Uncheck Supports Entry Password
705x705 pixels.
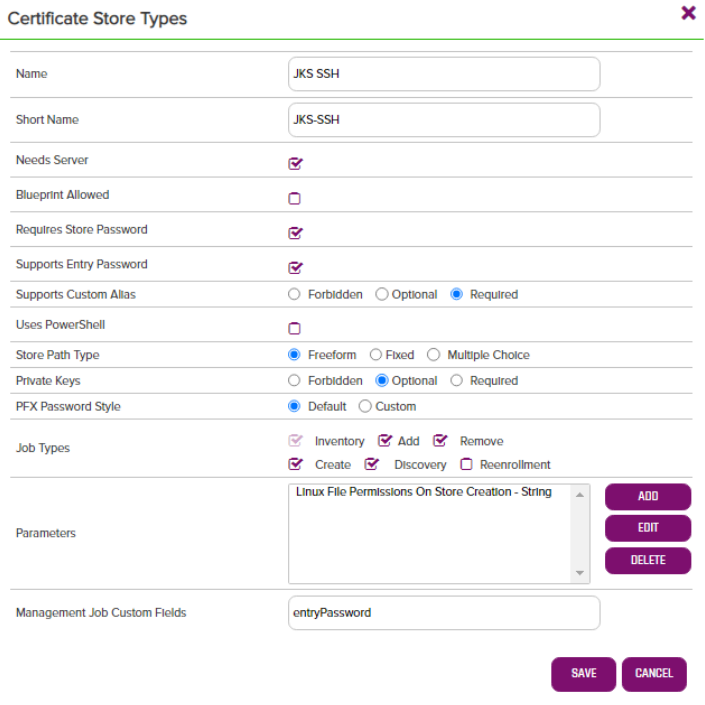click(295, 267)
